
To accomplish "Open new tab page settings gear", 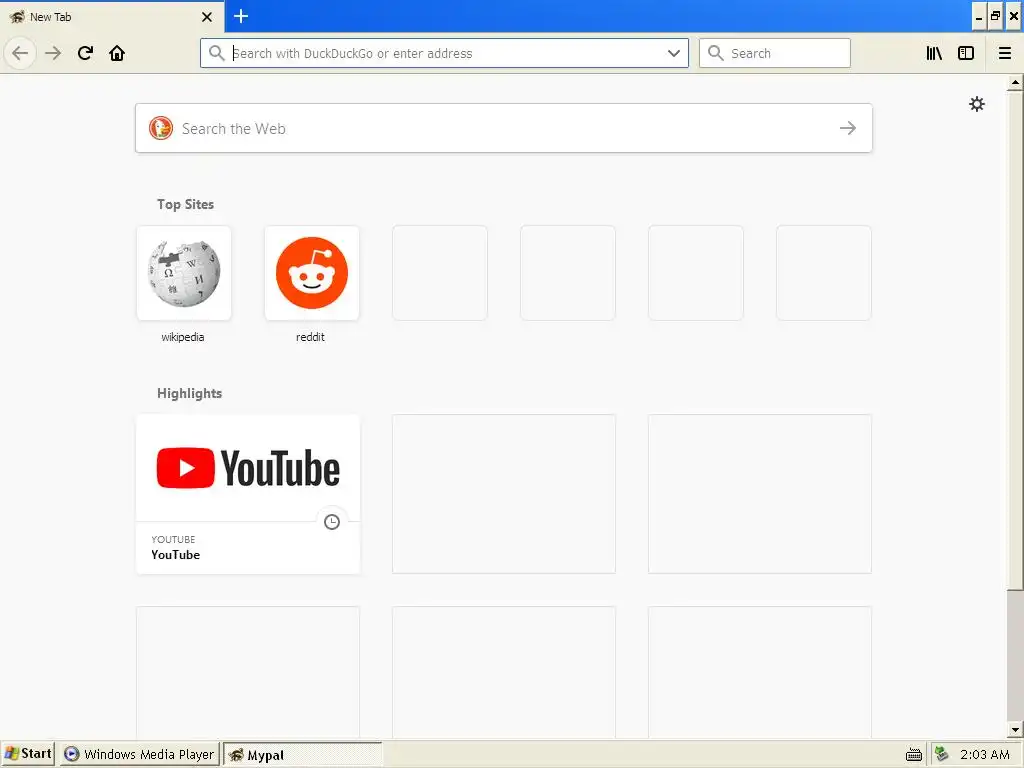I will (x=976, y=104).
